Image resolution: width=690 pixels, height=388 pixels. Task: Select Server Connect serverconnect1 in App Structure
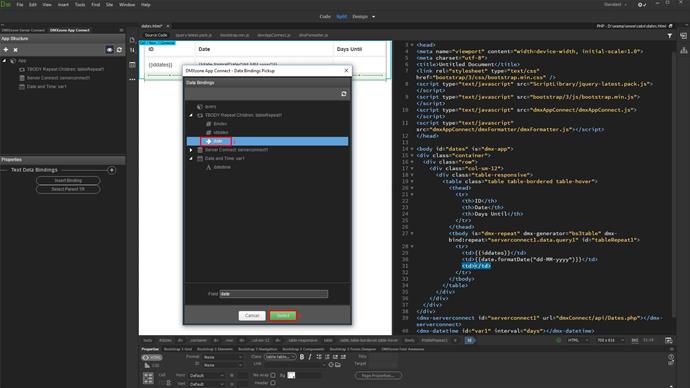[58, 78]
